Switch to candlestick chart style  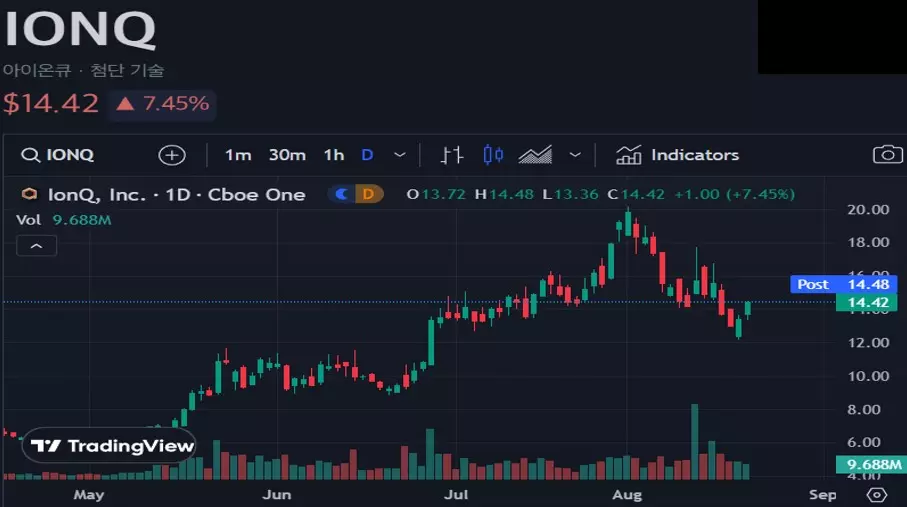493,155
